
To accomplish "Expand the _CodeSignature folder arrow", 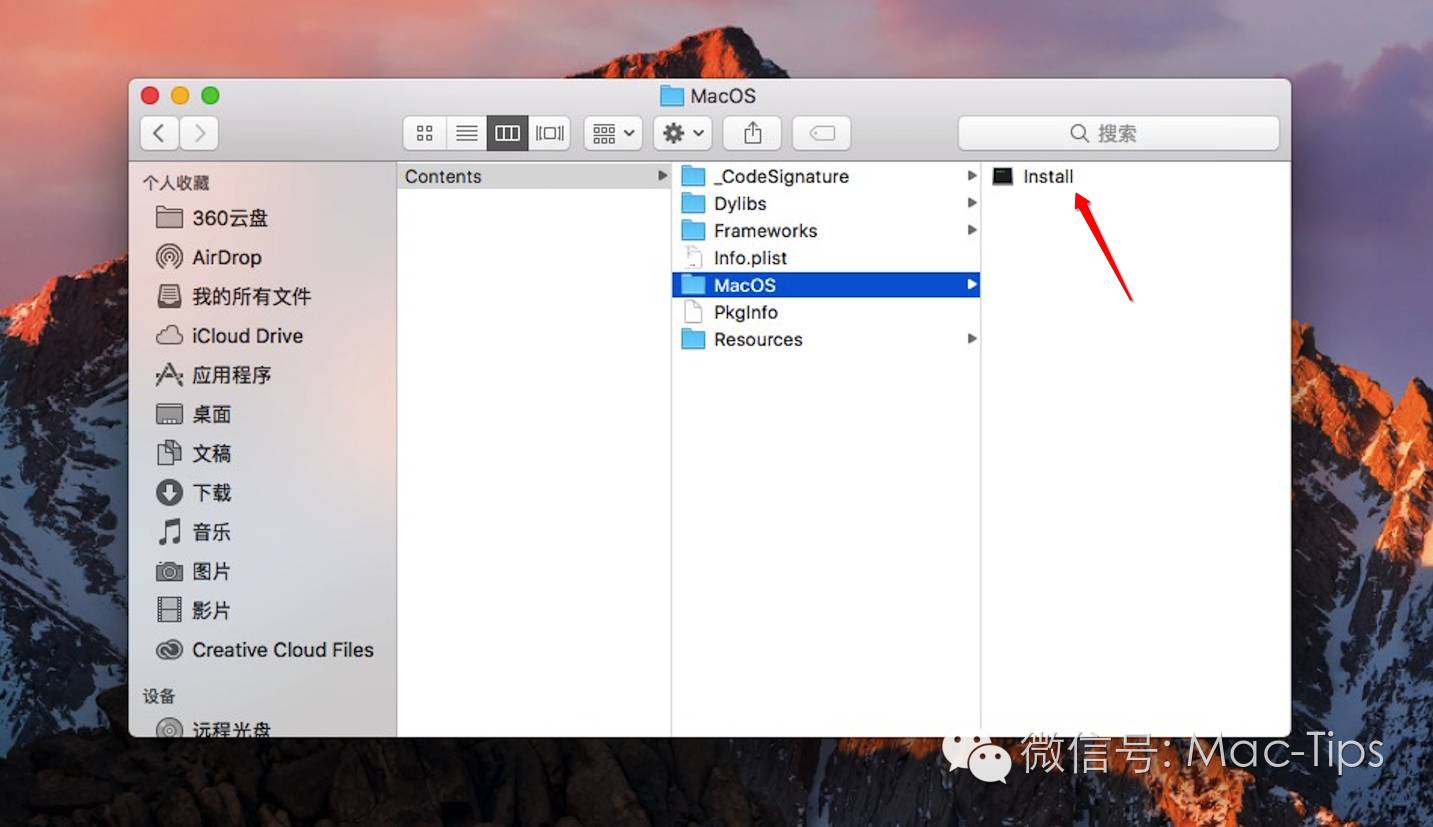I will [x=971, y=176].
